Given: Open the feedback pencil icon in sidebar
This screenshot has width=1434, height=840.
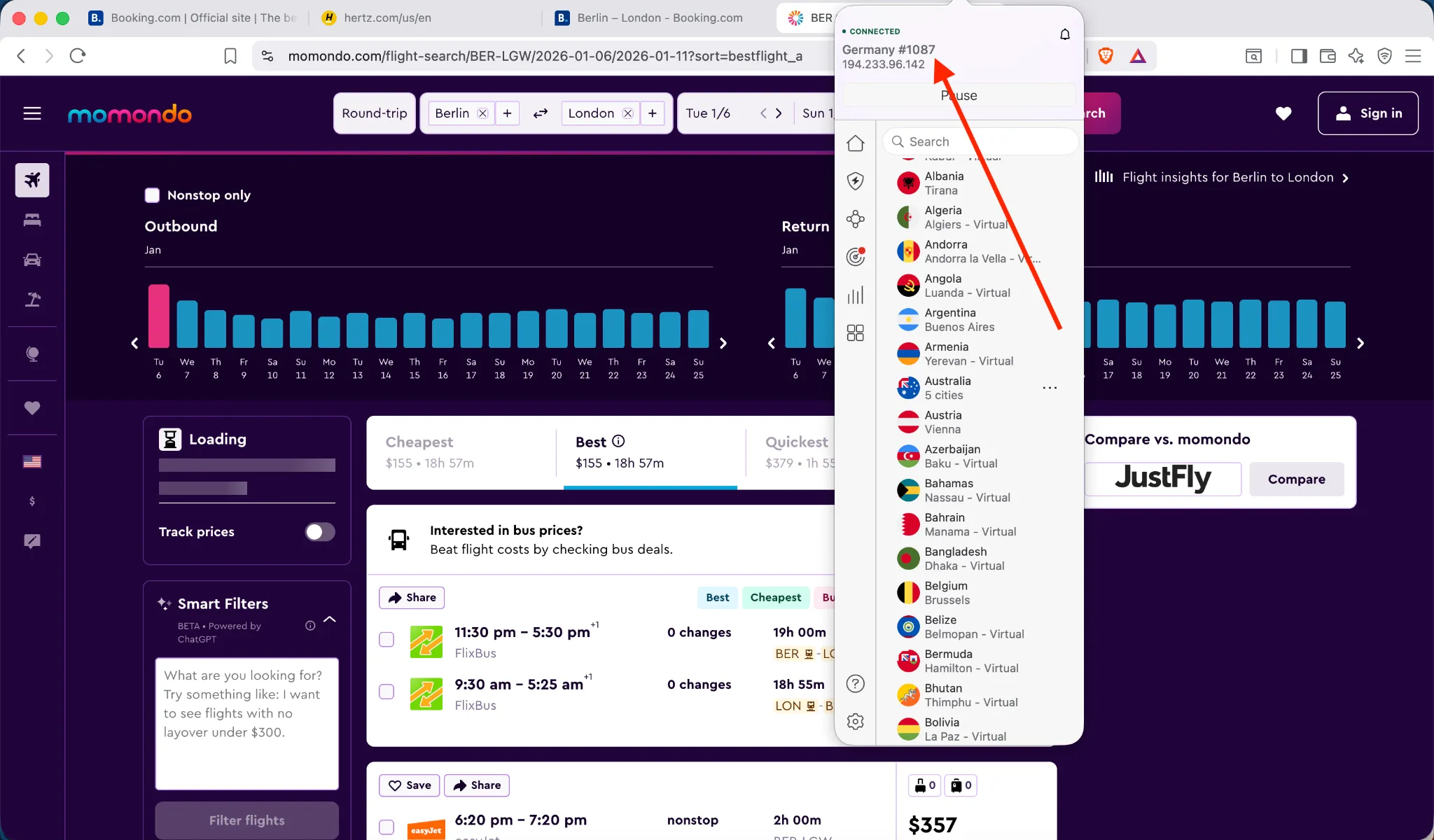Looking at the screenshot, I should (x=32, y=540).
